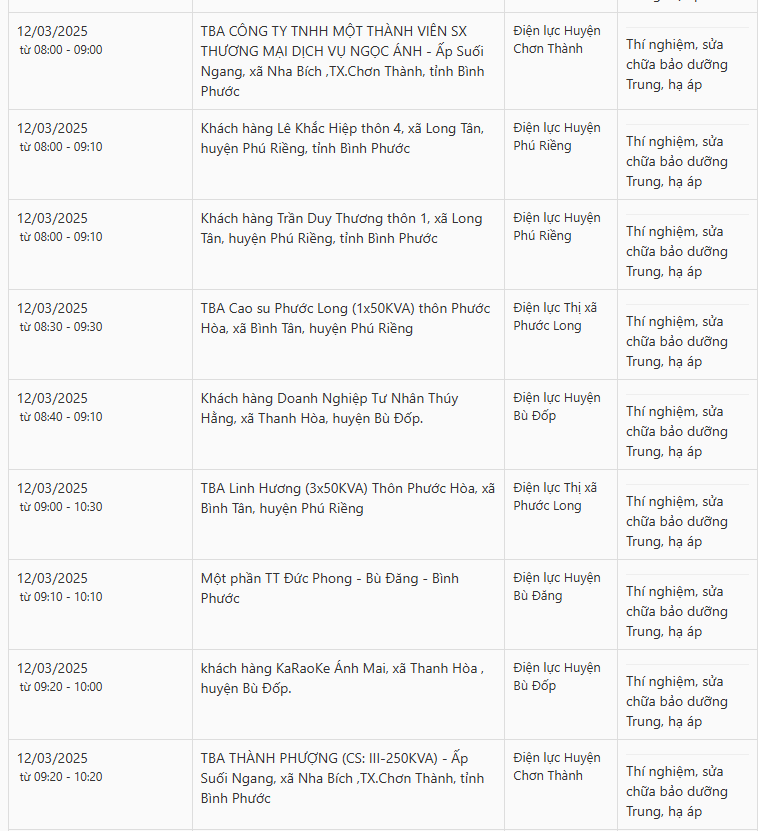Click the 08:30 - 09:30 time slot
The image size is (758, 831).
(61, 327)
